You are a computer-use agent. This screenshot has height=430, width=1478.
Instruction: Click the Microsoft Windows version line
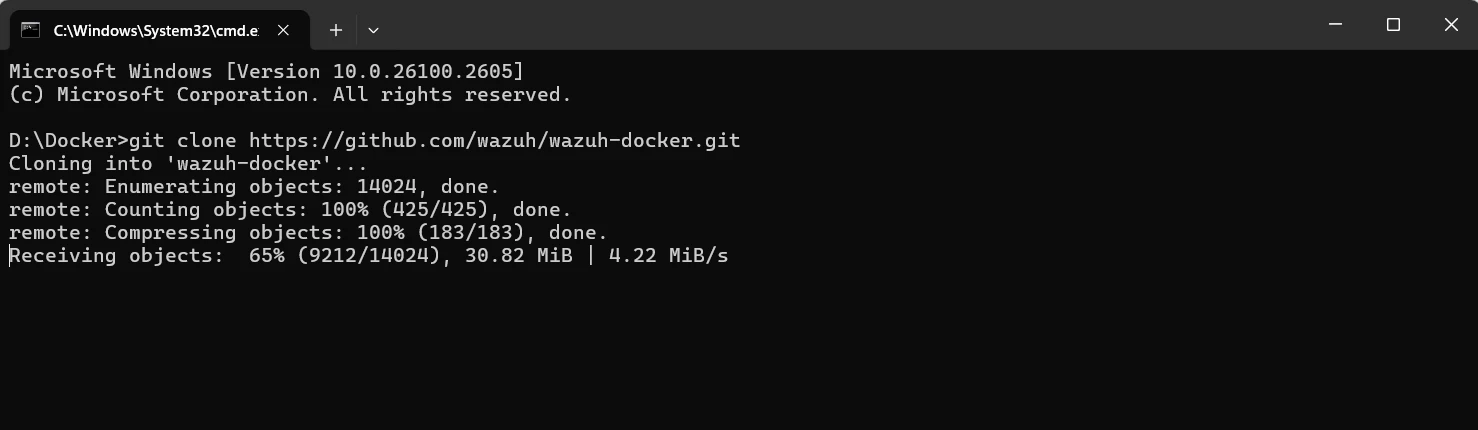266,72
